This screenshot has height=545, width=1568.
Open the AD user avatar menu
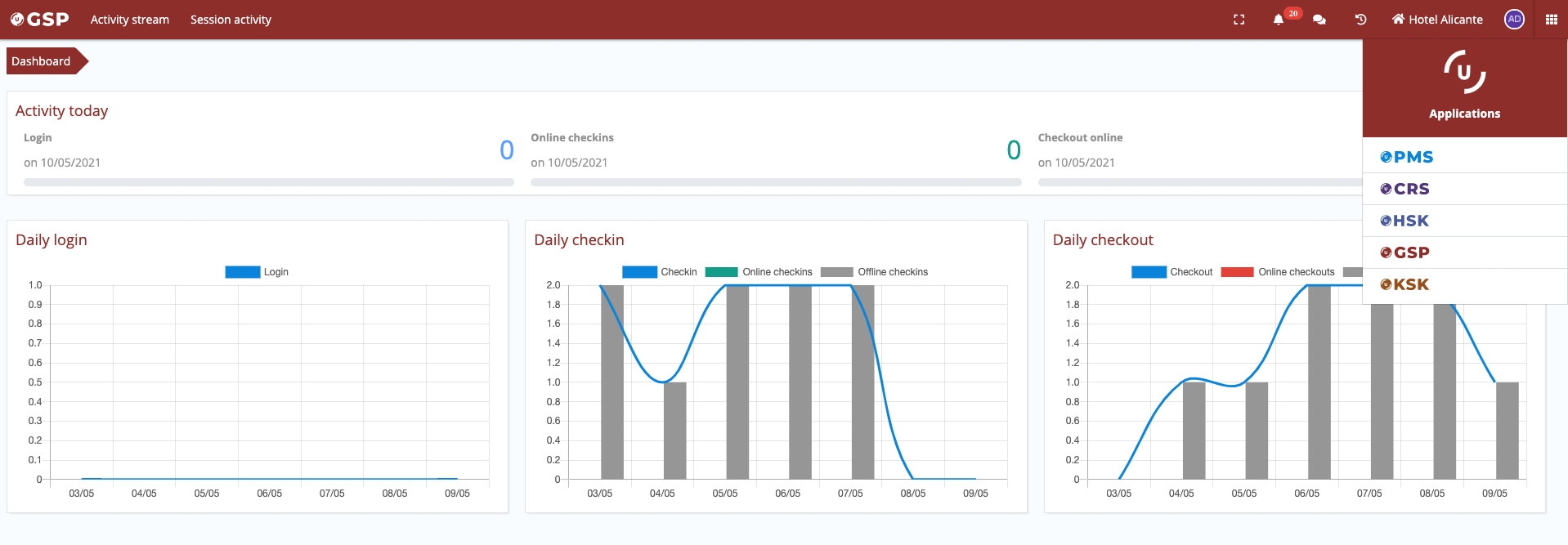pos(1514,20)
